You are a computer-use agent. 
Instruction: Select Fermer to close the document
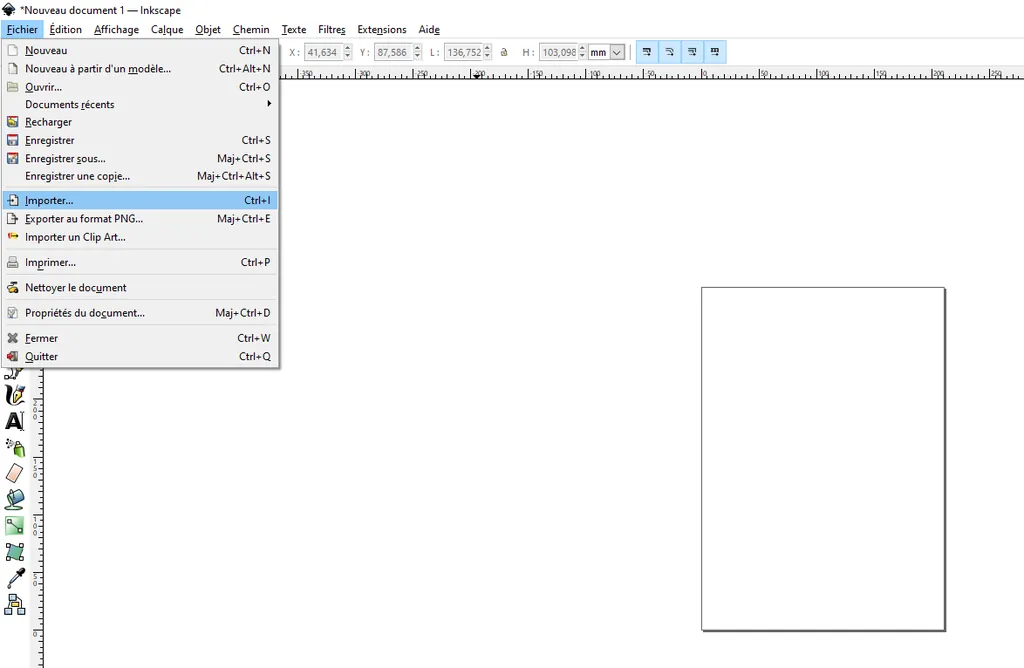pos(141,338)
